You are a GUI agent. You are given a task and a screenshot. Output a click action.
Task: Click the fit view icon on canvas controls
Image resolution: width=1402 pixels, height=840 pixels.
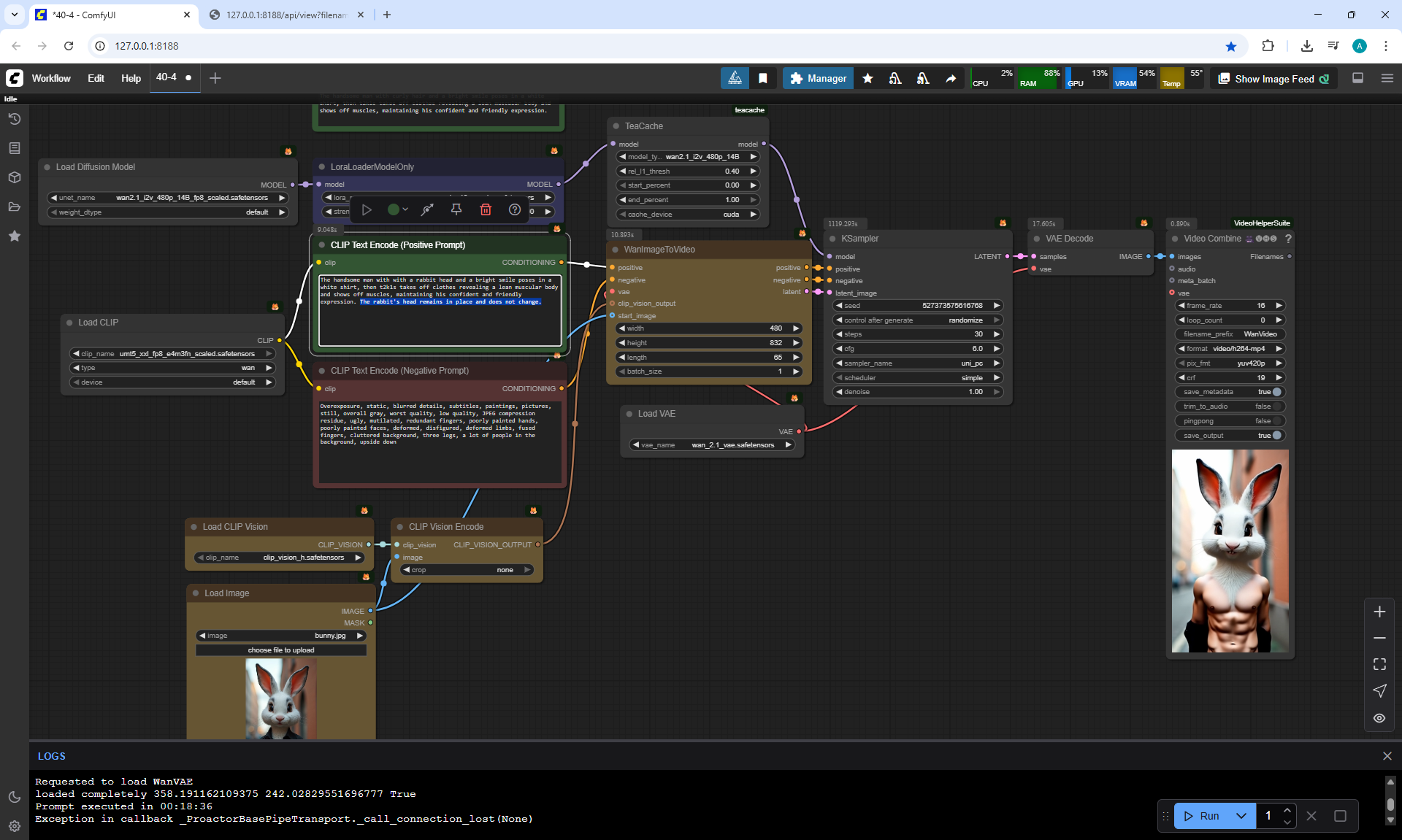click(1379, 664)
